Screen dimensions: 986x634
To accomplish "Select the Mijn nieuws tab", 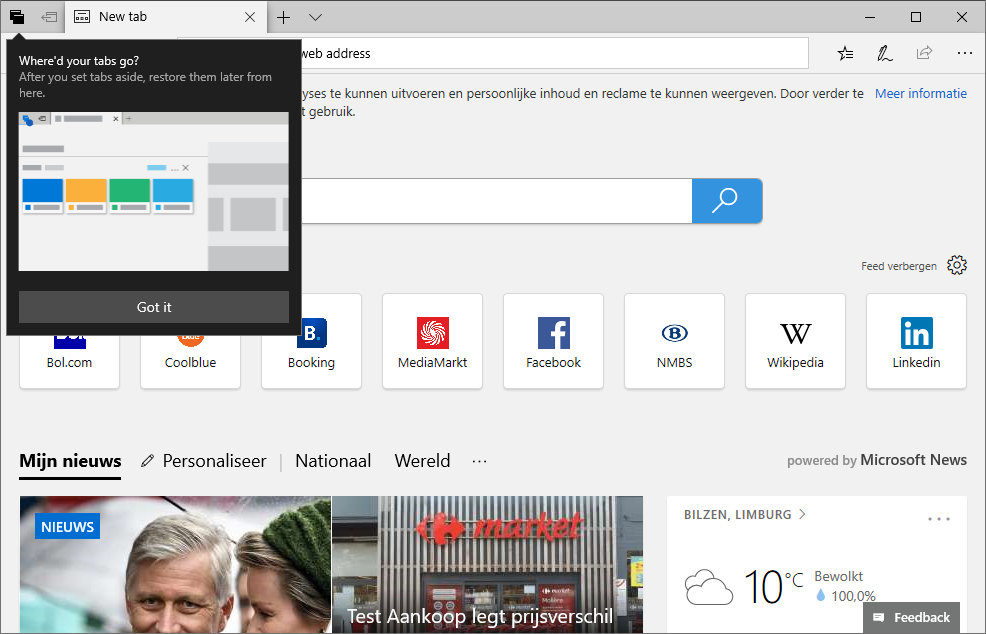I will [70, 461].
